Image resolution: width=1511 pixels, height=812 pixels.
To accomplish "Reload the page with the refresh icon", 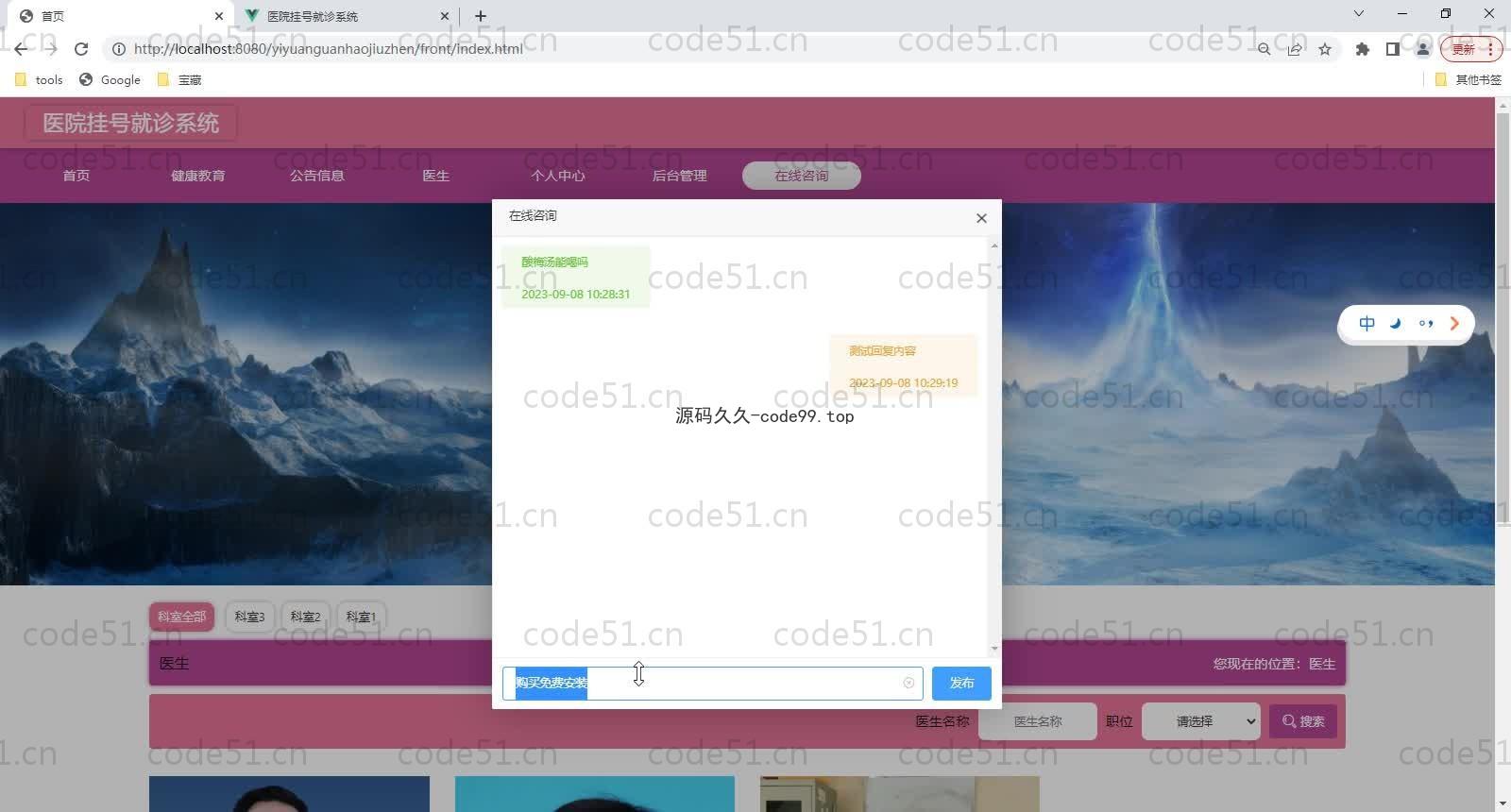I will point(81,49).
